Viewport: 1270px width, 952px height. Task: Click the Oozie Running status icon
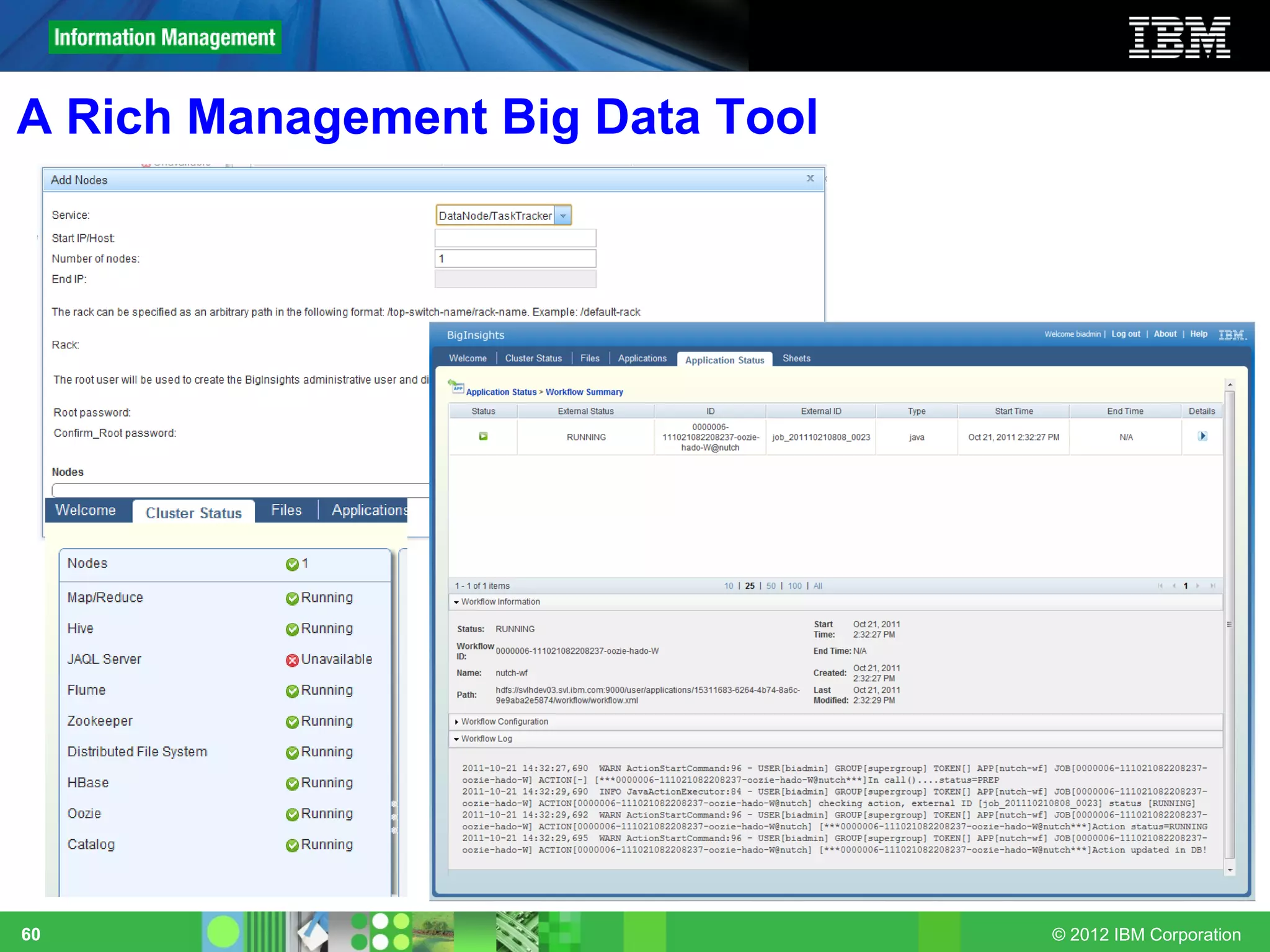pyautogui.click(x=292, y=814)
